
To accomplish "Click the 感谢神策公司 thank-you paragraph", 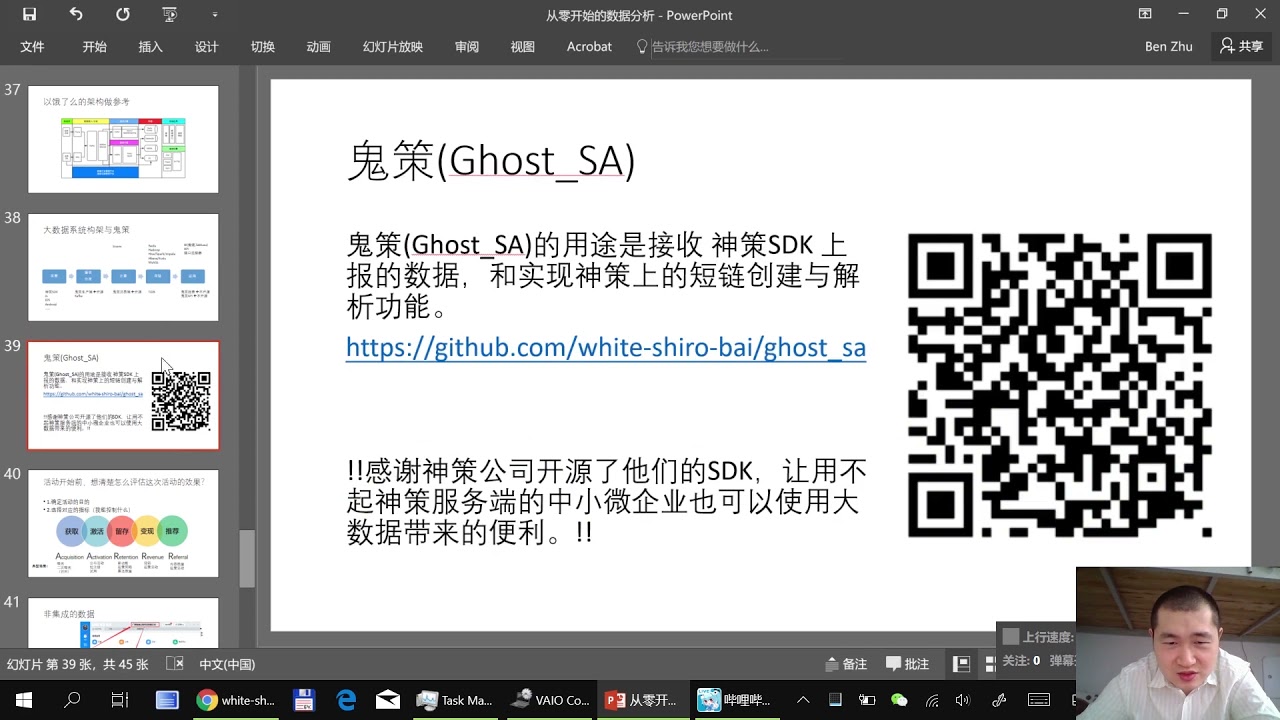I will point(606,502).
